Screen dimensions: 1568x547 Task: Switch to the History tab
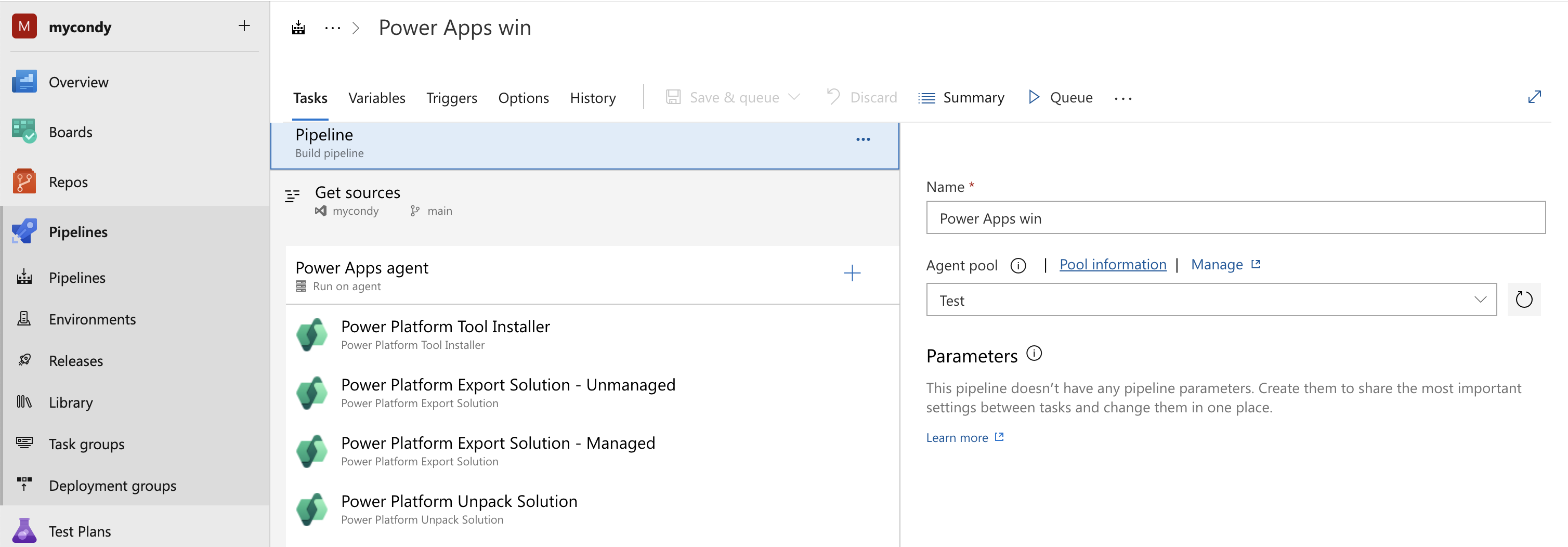(593, 98)
